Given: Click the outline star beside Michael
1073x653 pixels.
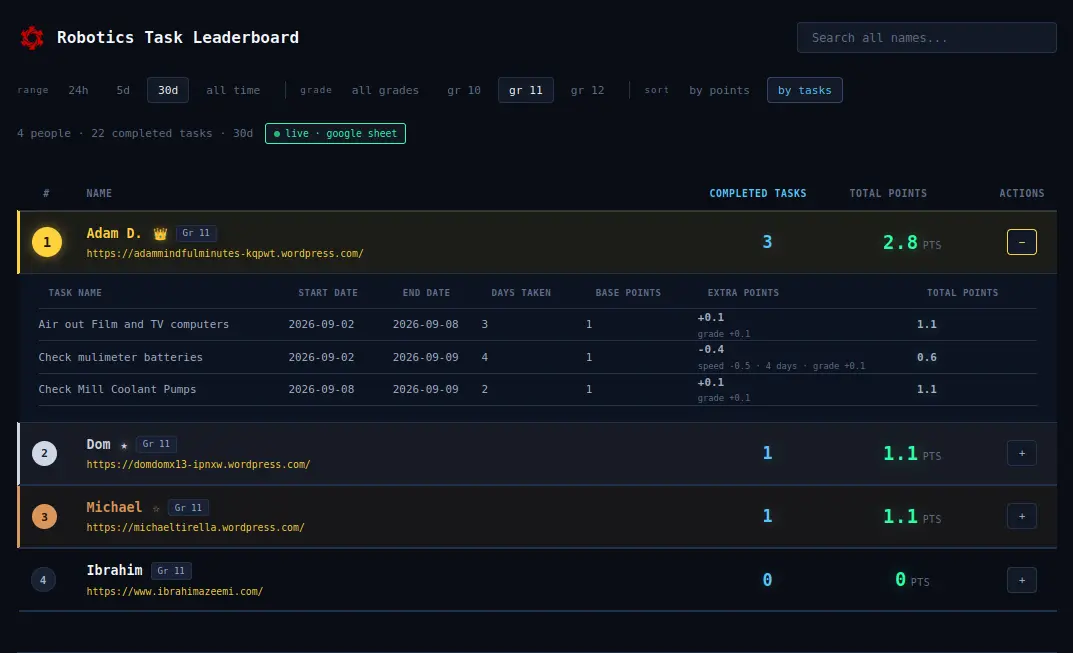Looking at the screenshot, I should click(156, 509).
